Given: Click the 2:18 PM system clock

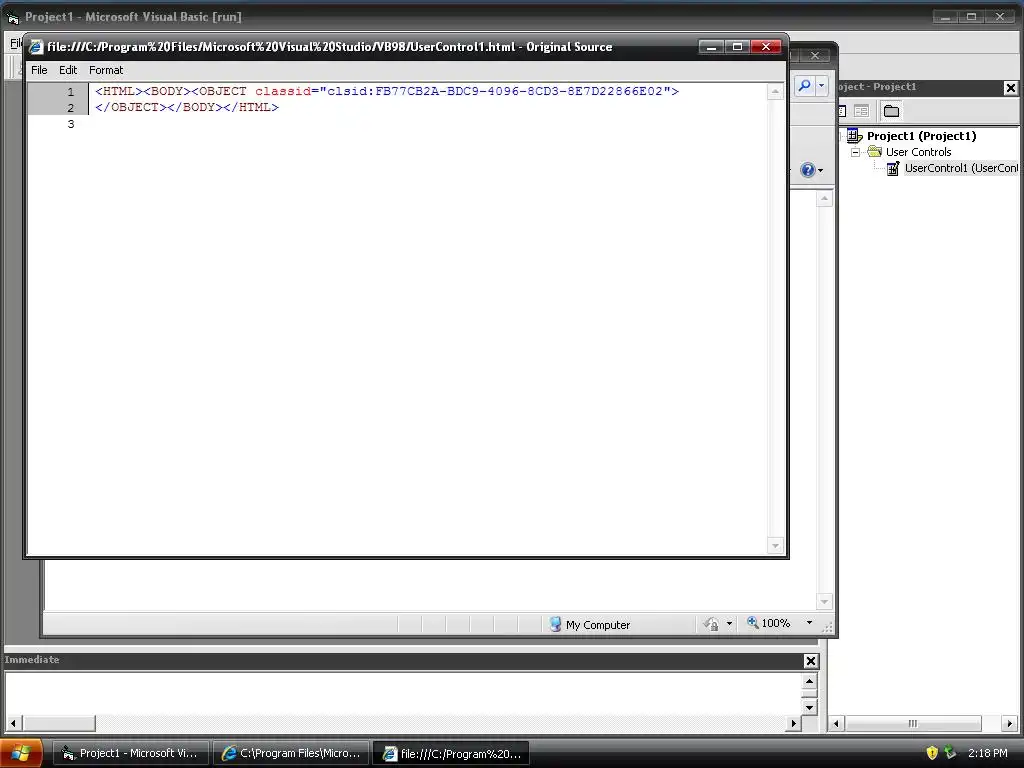Looking at the screenshot, I should [x=987, y=753].
